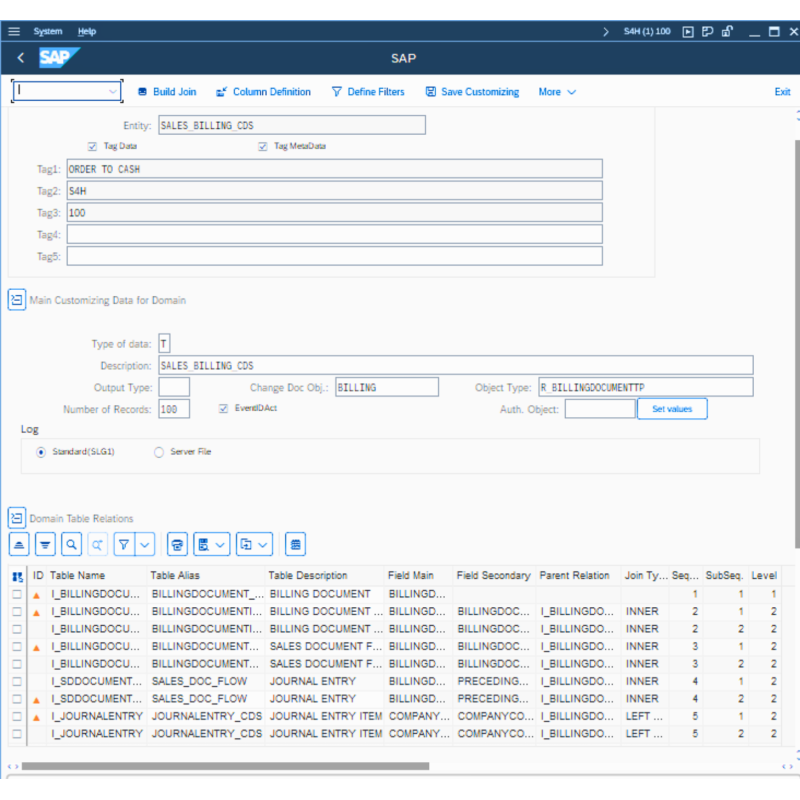Open the More dropdown menu
800x800 pixels.
549,91
